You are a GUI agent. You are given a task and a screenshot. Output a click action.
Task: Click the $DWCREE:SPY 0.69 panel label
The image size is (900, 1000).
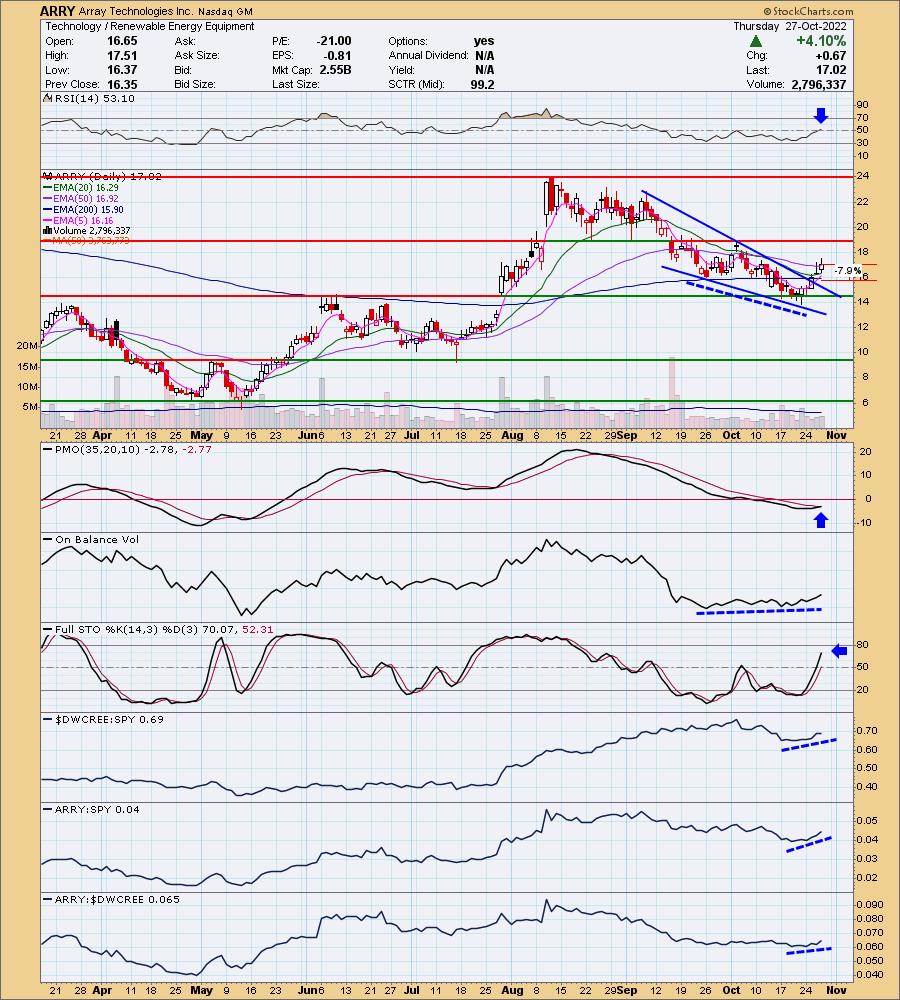pyautogui.click(x=109, y=719)
